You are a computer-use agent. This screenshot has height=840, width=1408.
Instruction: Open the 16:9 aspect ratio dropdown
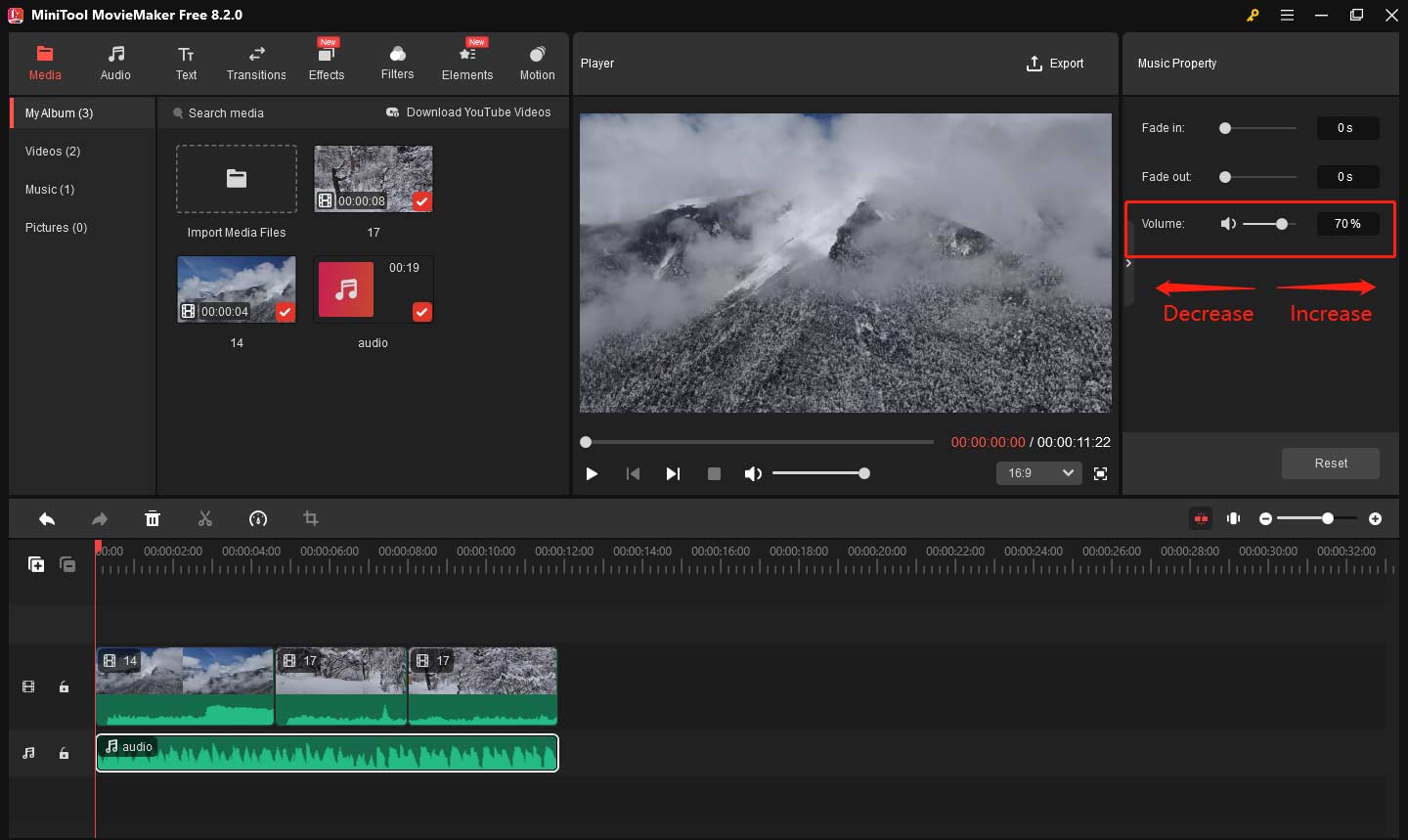pos(1038,473)
